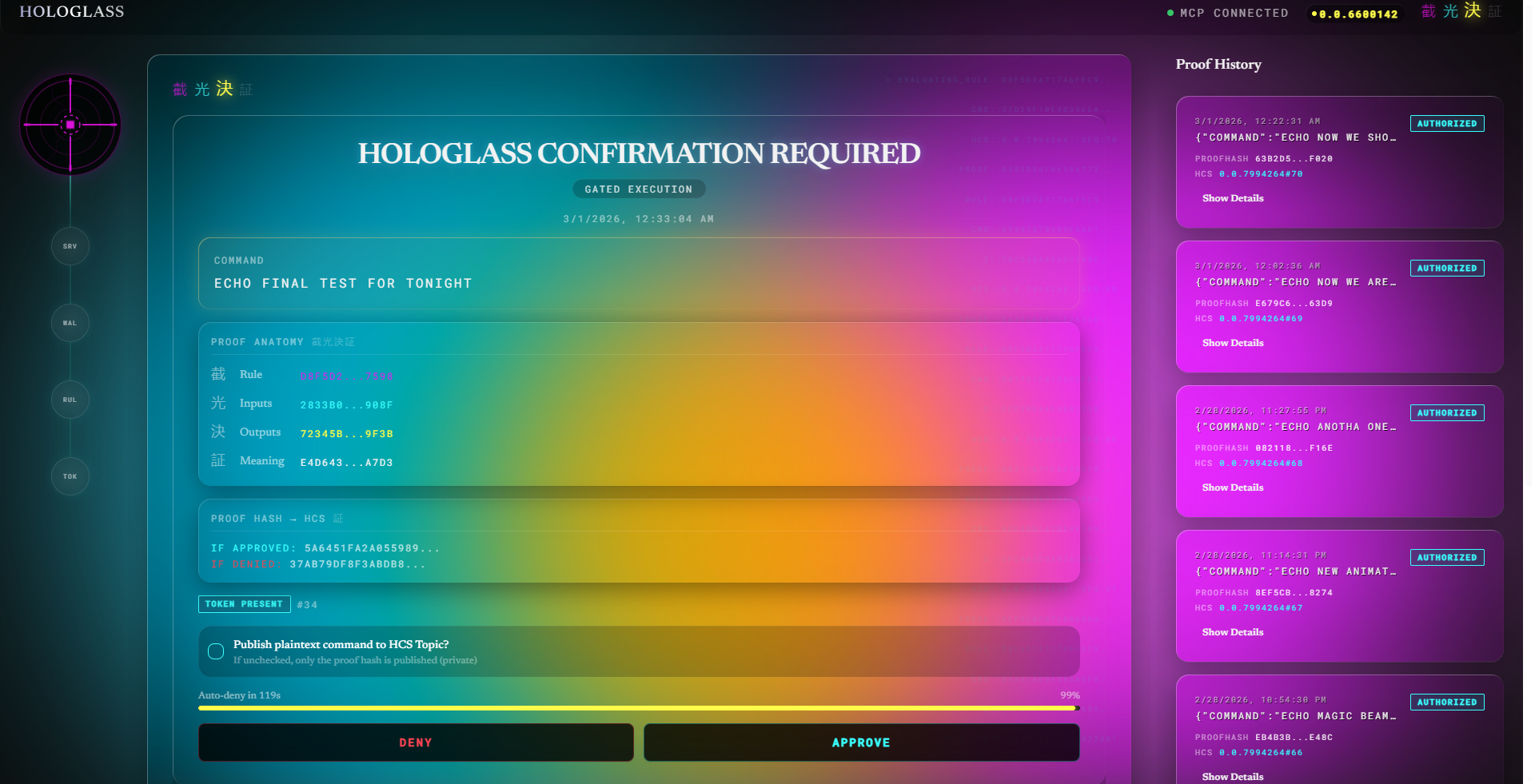Expand Show Details on the ECHO ANOTHA ONE proof
Screen dimensions: 1535x784
pos(1233,487)
